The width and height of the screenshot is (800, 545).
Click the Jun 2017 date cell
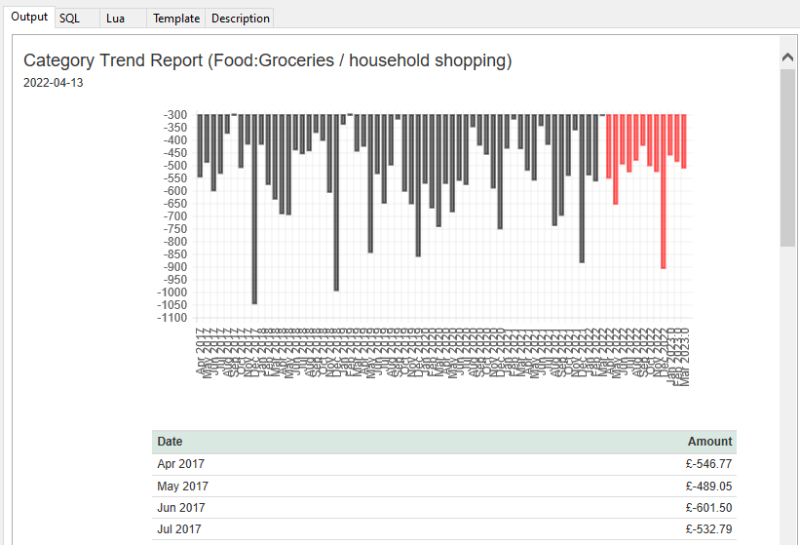[183, 508]
